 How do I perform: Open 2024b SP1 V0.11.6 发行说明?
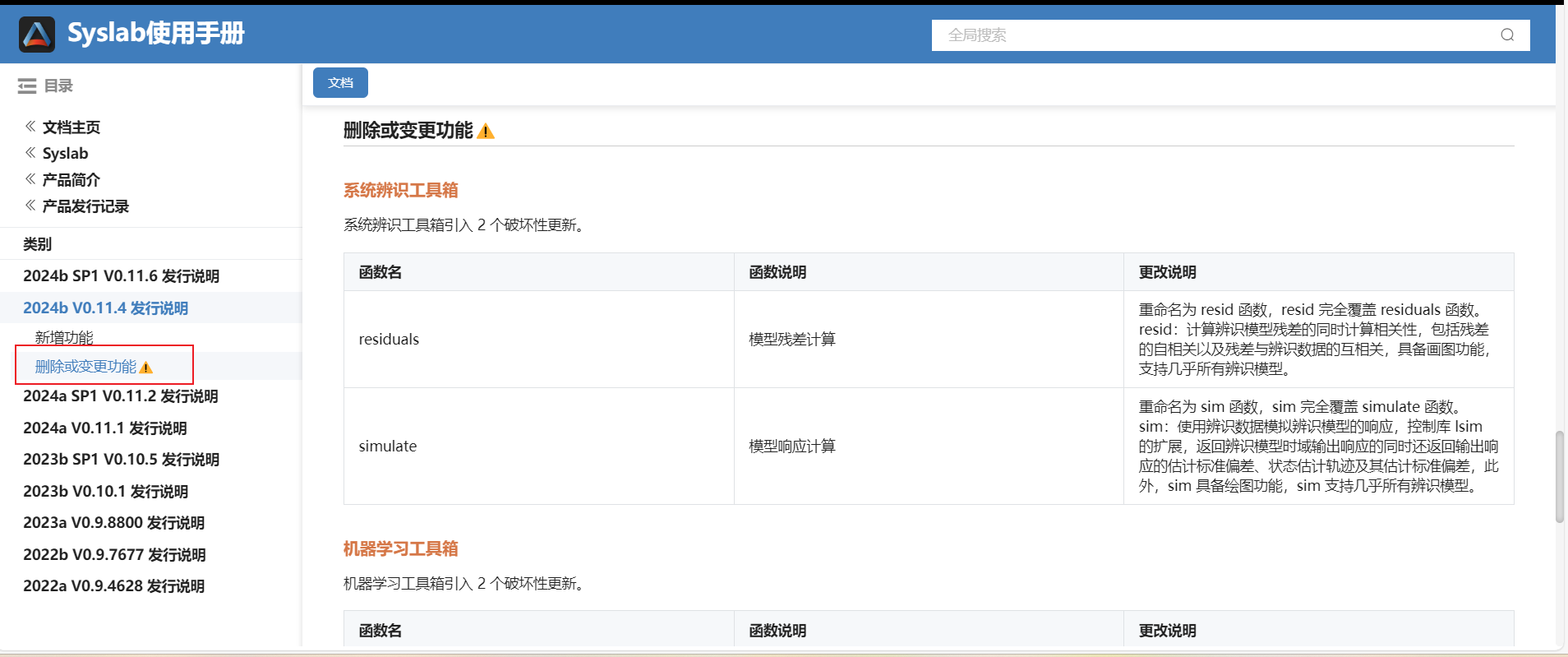click(121, 276)
